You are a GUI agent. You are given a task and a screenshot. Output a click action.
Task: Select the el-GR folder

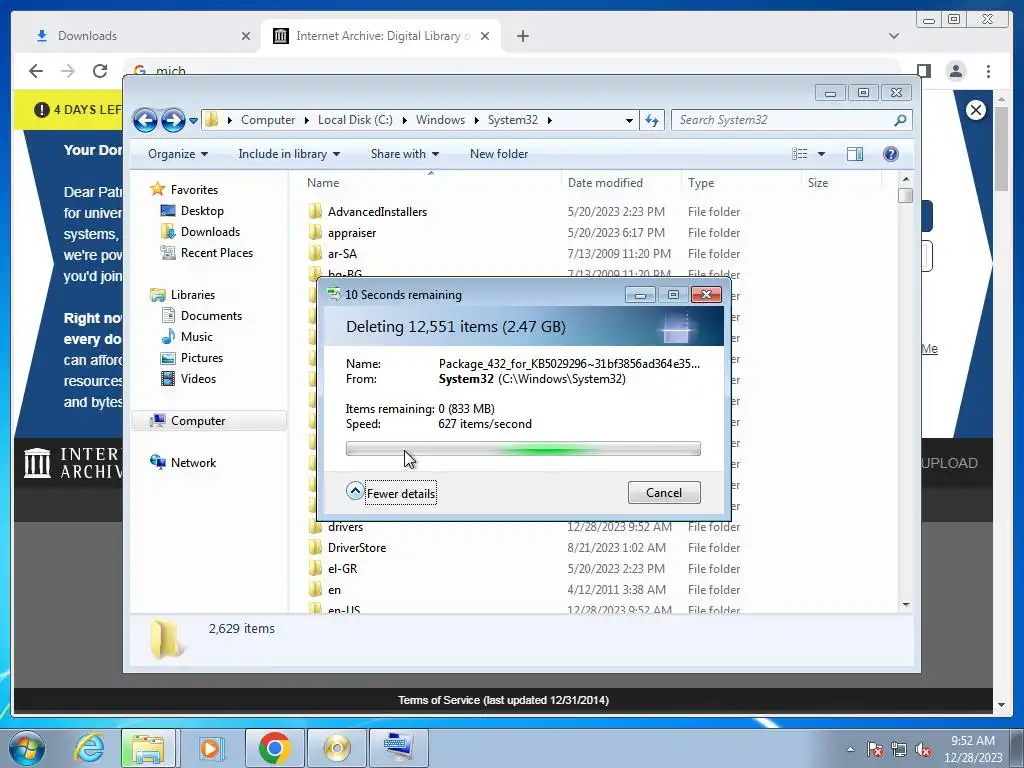342,569
